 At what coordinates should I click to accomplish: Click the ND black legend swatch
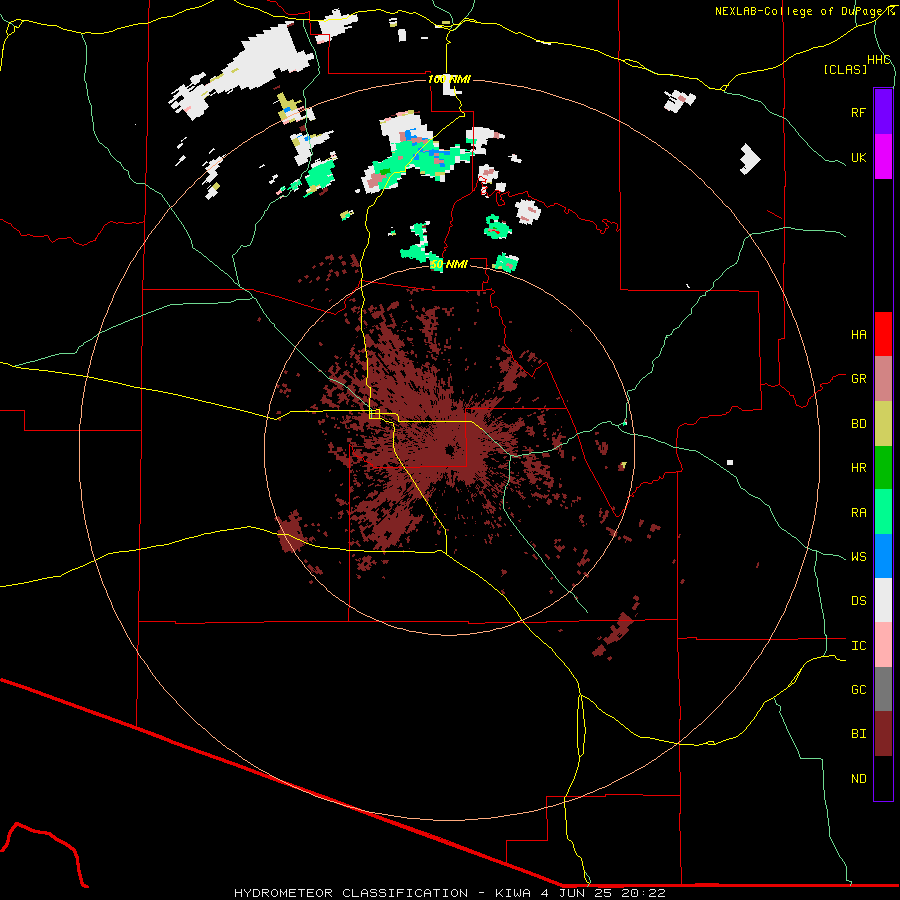[883, 778]
